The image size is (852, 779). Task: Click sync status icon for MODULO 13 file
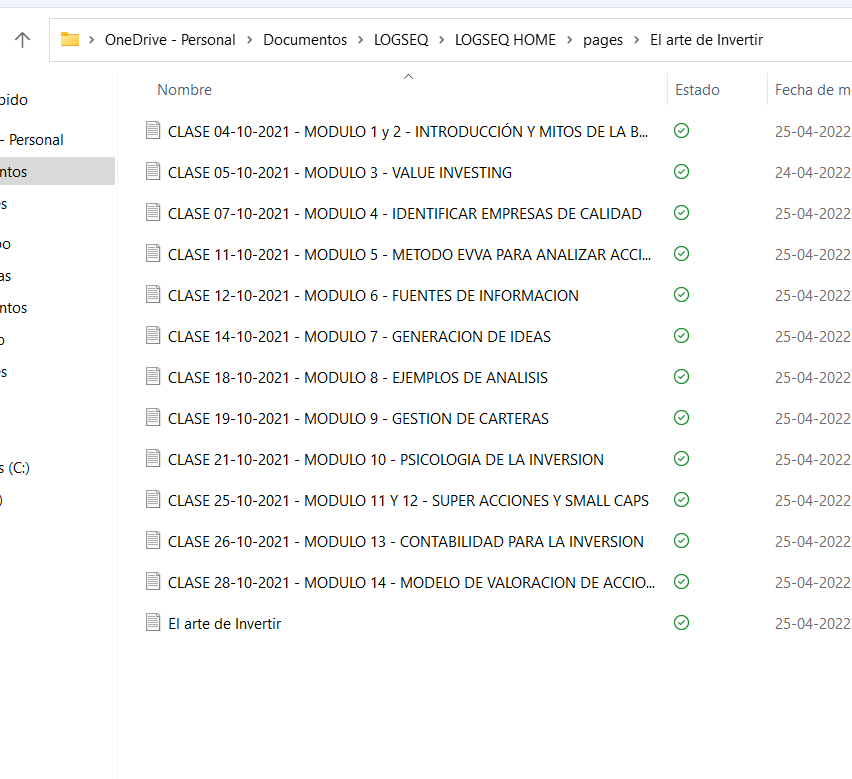click(x=681, y=541)
